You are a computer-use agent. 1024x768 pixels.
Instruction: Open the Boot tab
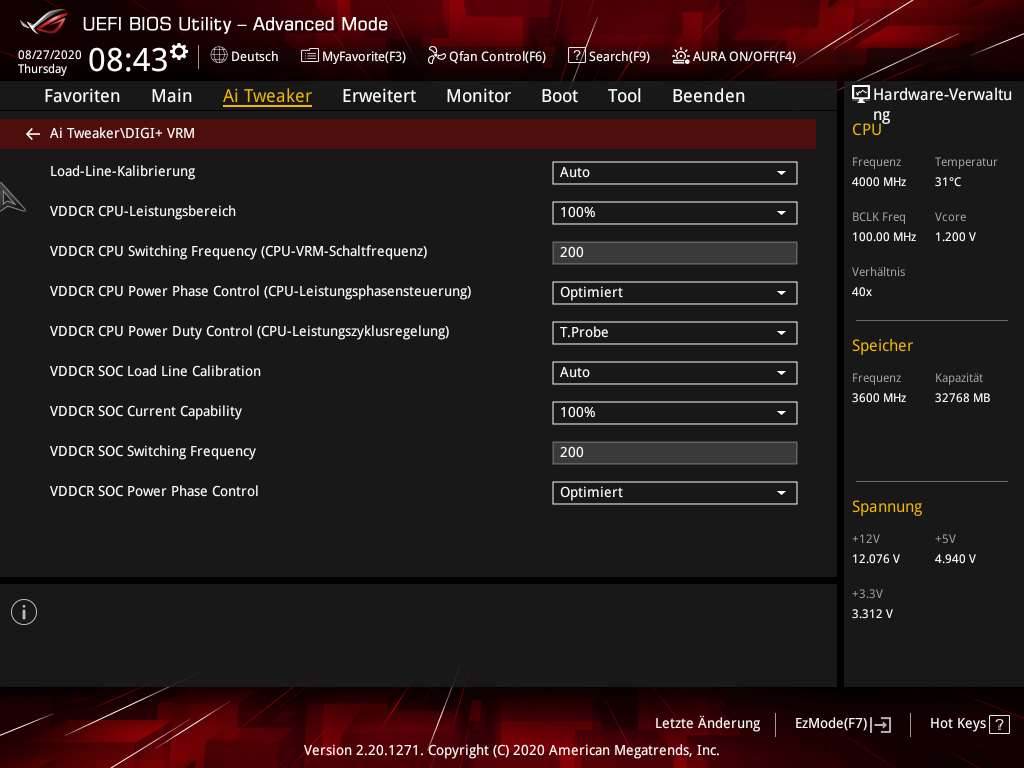560,96
